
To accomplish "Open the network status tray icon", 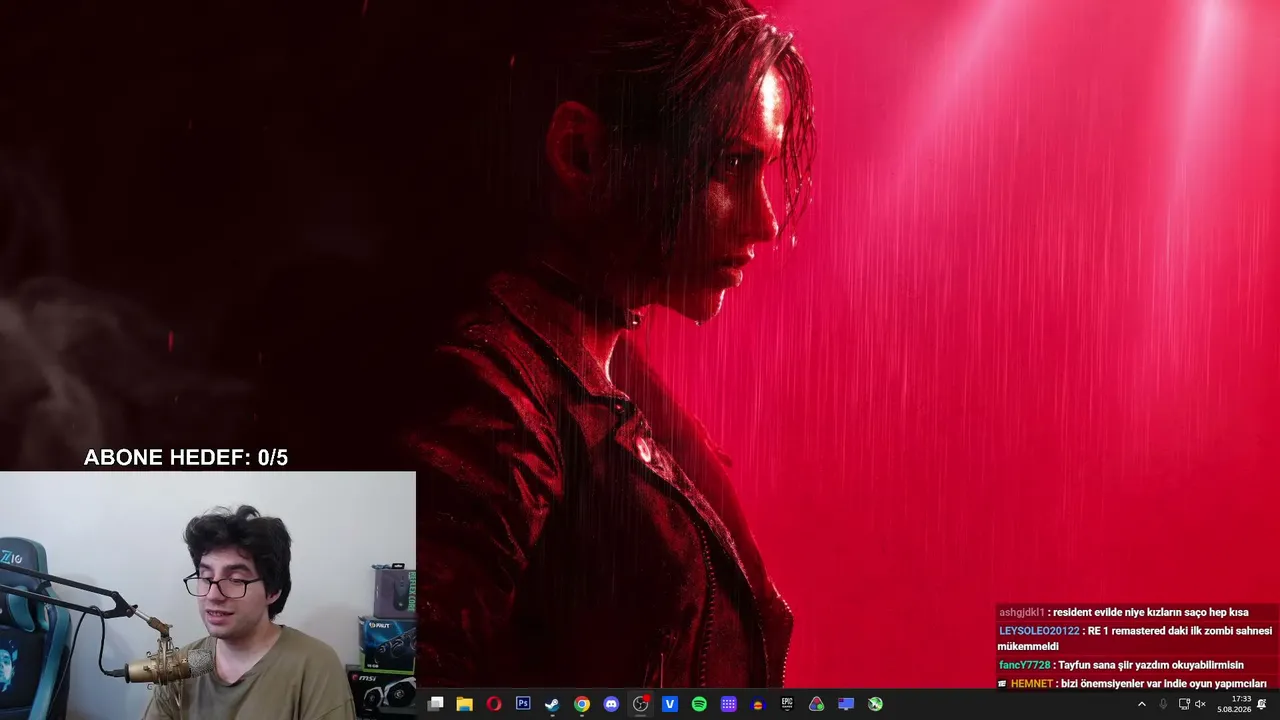I will pos(1184,704).
